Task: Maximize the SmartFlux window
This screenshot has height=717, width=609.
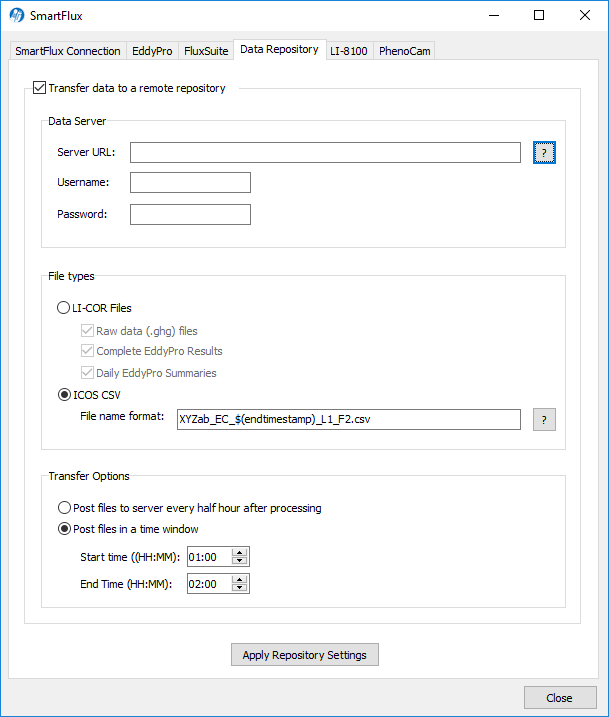Action: (539, 16)
